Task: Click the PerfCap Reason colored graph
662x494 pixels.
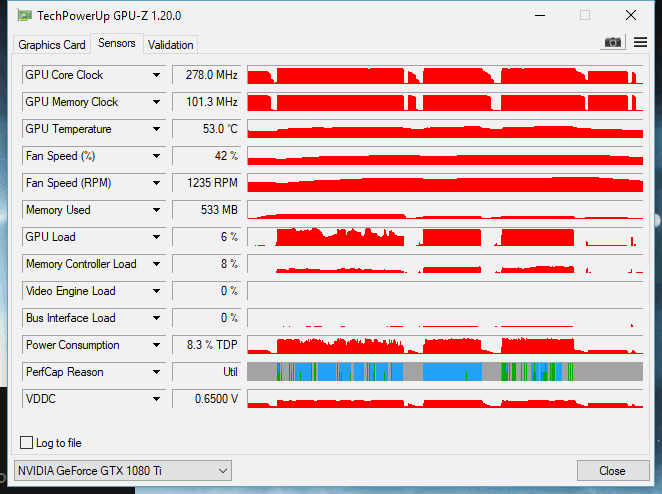Action: pos(445,372)
